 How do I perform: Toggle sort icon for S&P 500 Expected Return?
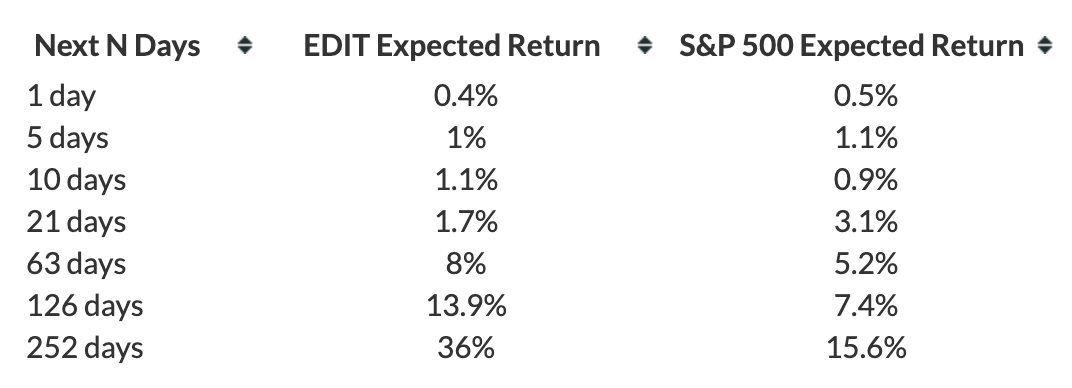(1044, 46)
